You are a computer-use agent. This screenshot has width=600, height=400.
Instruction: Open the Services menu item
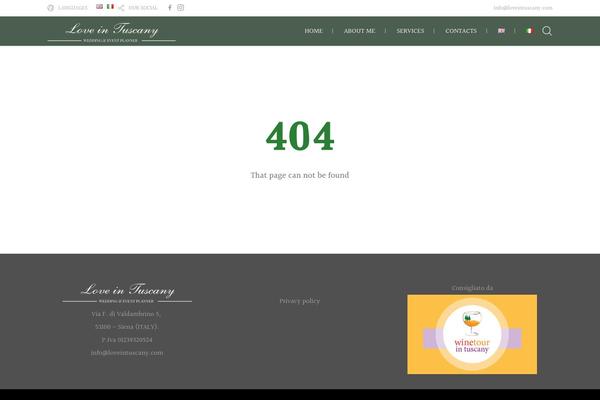point(410,31)
